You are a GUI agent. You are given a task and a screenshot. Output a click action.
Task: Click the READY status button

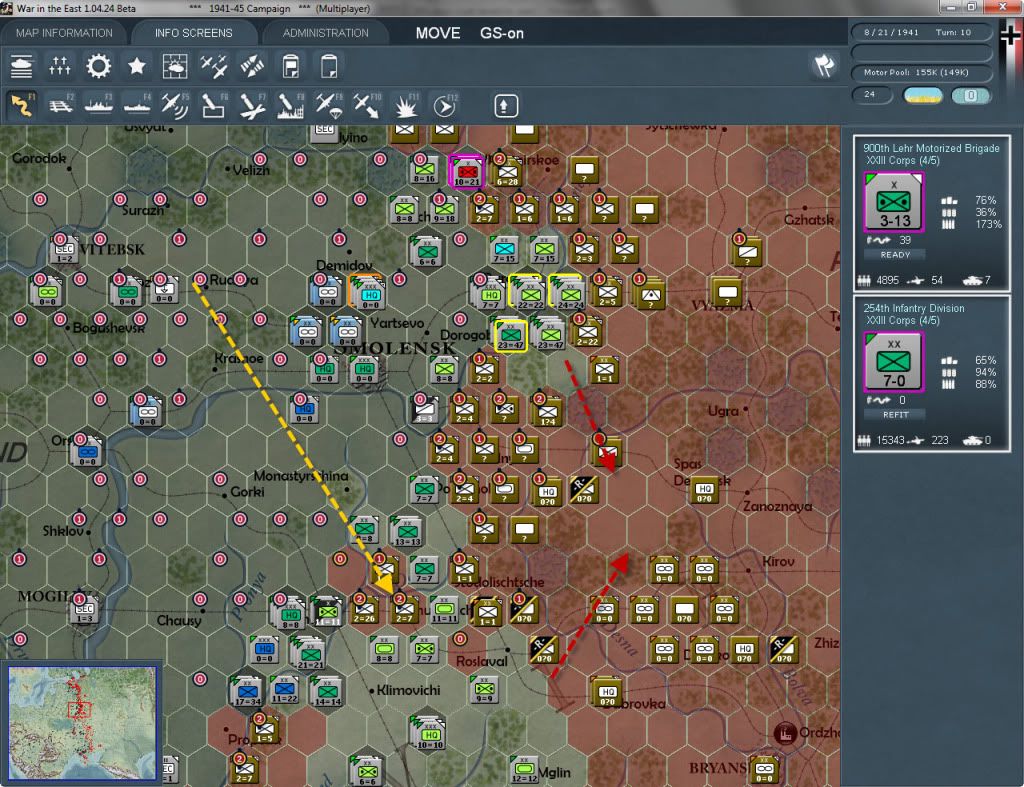[895, 255]
